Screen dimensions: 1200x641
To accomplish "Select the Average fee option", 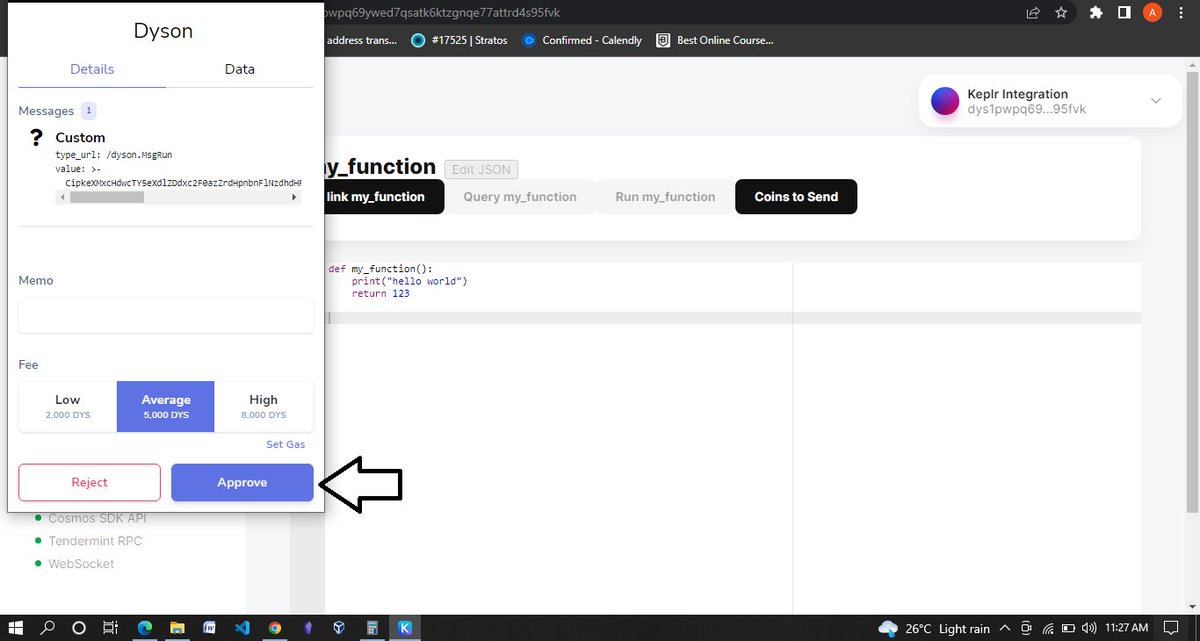I will (x=165, y=406).
